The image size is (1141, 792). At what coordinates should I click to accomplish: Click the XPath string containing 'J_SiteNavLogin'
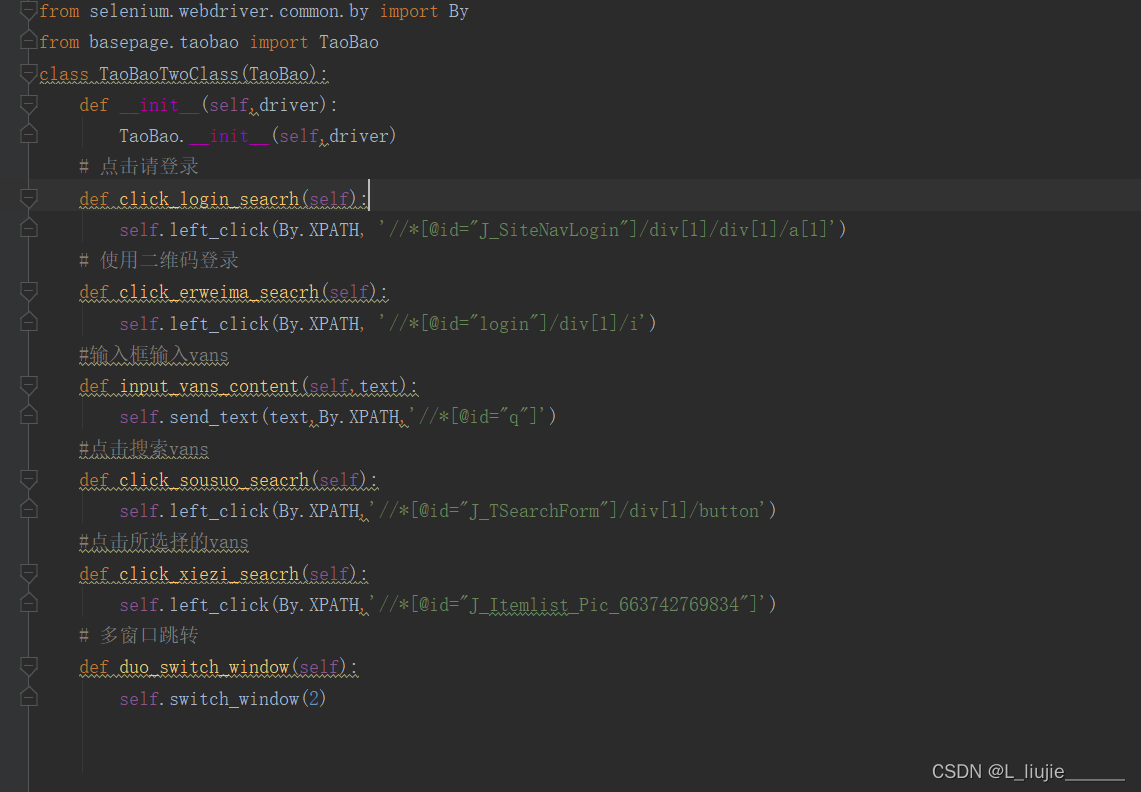point(607,230)
